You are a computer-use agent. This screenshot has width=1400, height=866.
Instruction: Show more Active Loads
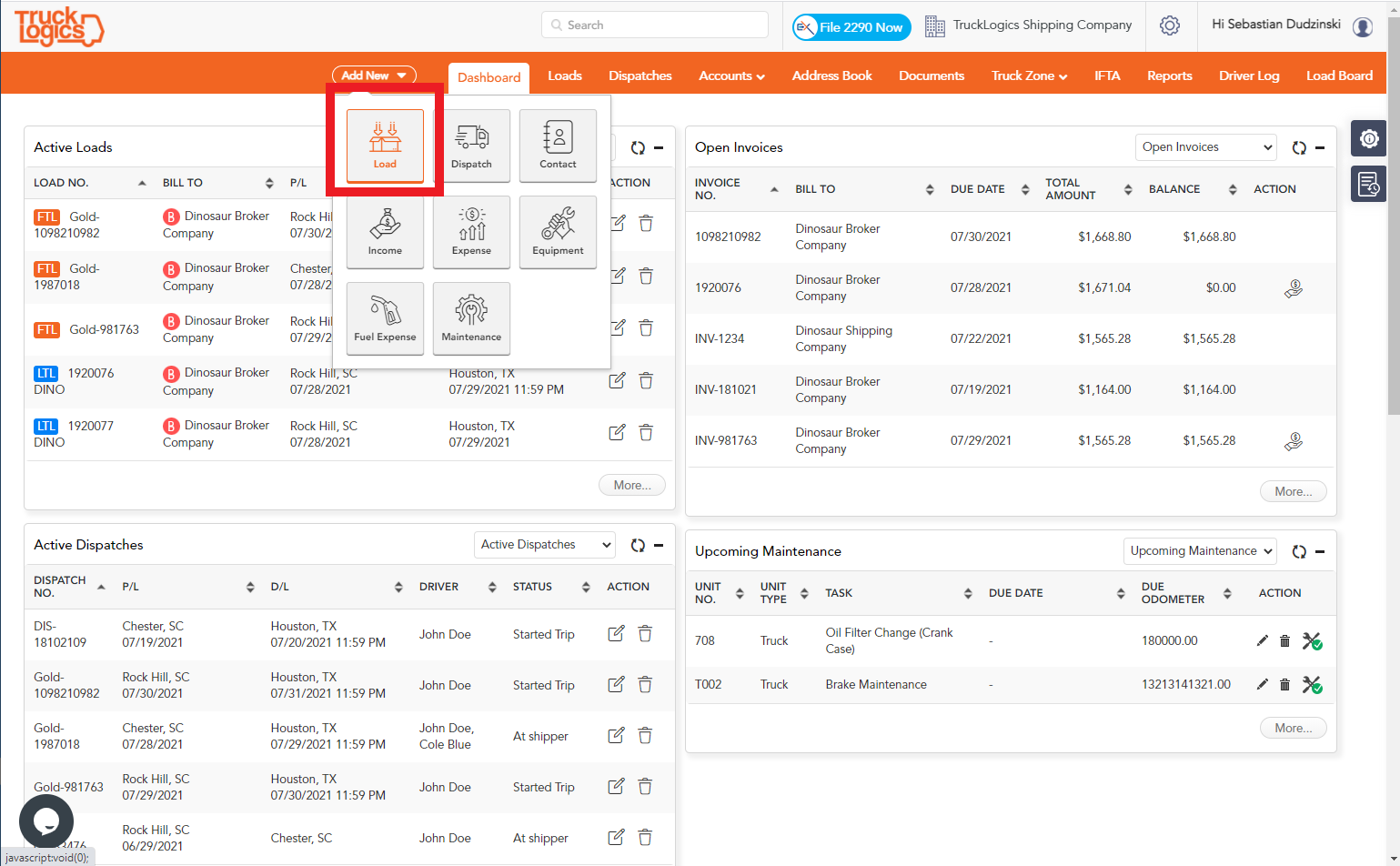pos(632,486)
